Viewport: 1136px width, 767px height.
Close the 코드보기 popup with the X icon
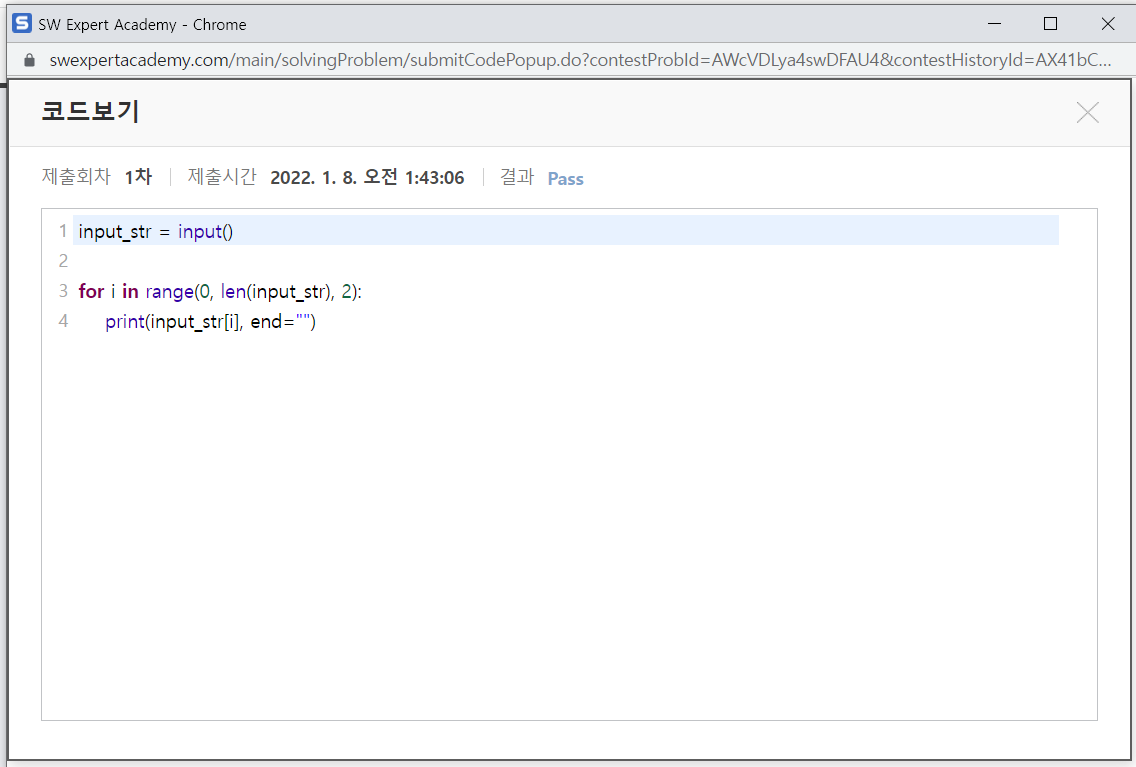click(x=1087, y=112)
